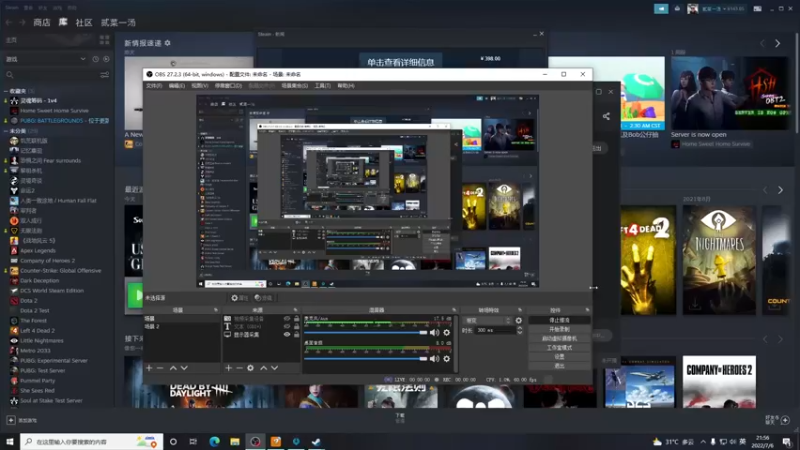
Task: Go back with the Steam back arrow
Action: pos(9,22)
